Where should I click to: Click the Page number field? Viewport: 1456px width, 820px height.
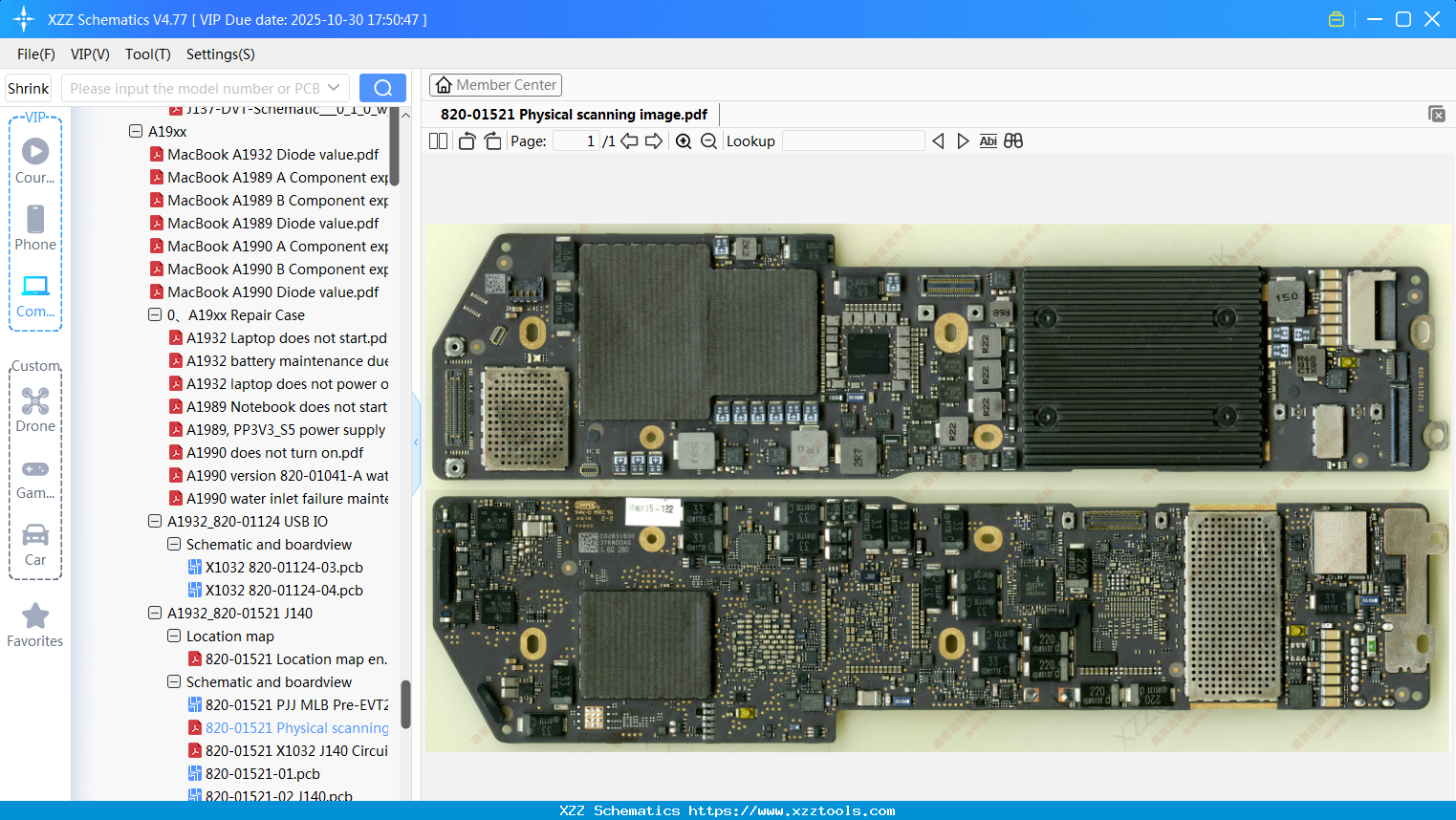[x=576, y=141]
